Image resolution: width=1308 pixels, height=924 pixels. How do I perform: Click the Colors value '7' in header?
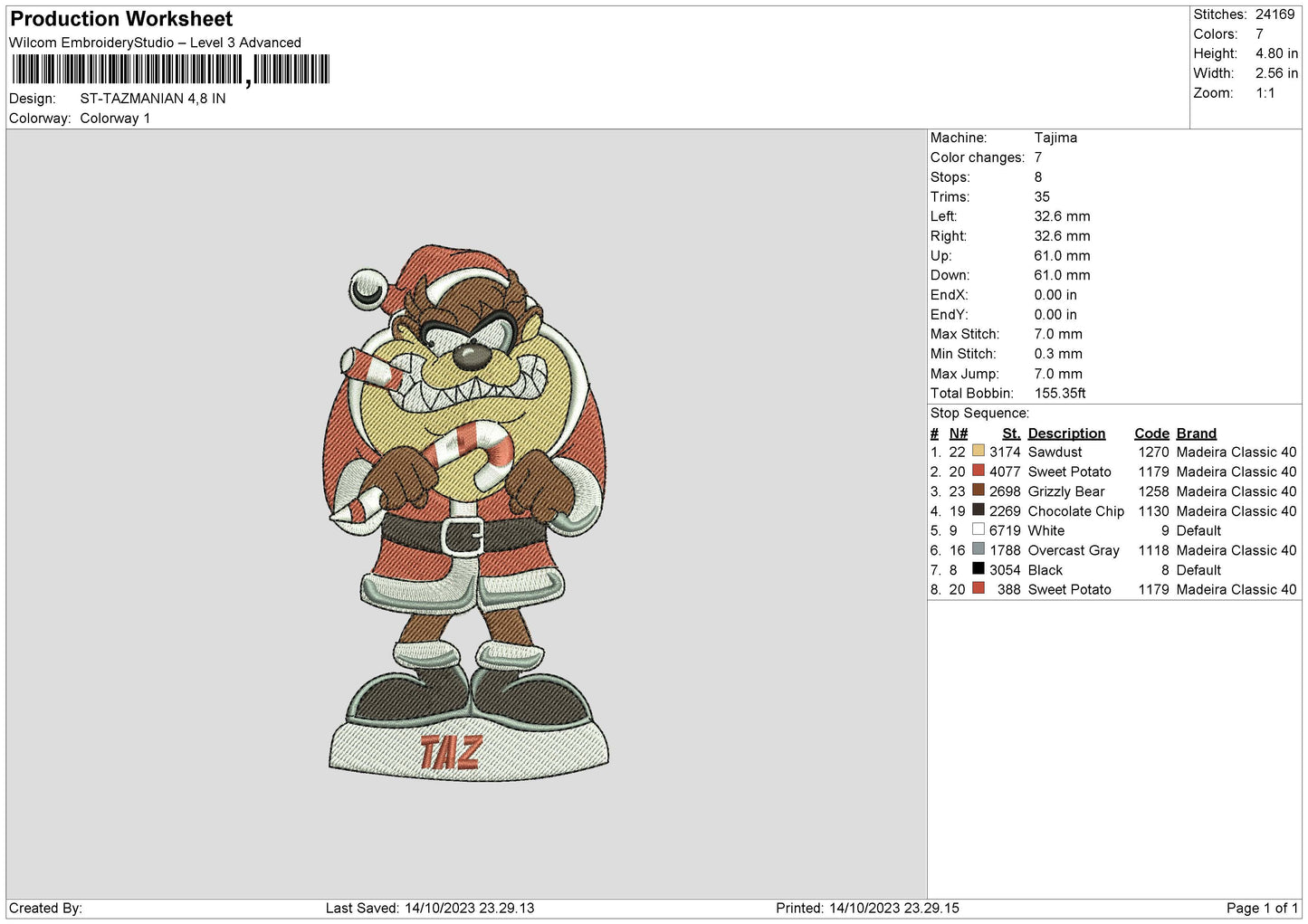1259,34
